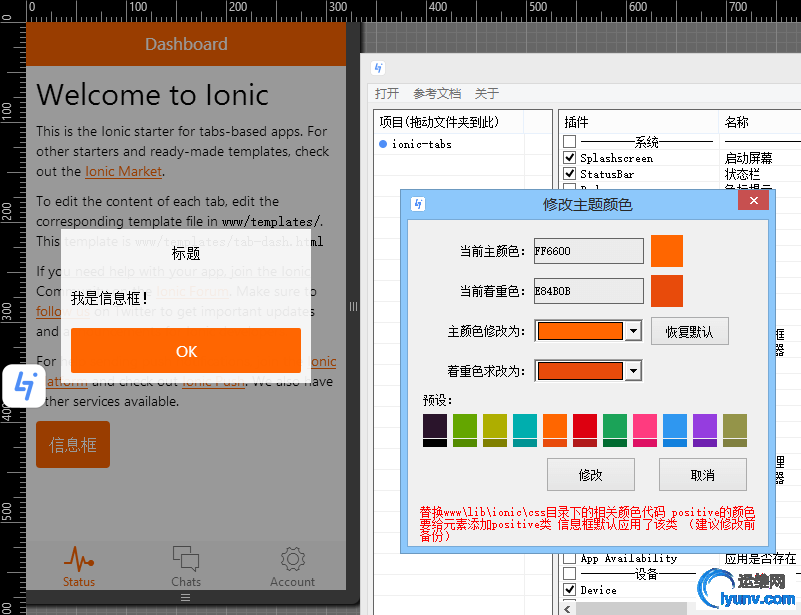Uncheck the Device plugin checkbox
Screen dimensions: 801x615
pos(569,589)
